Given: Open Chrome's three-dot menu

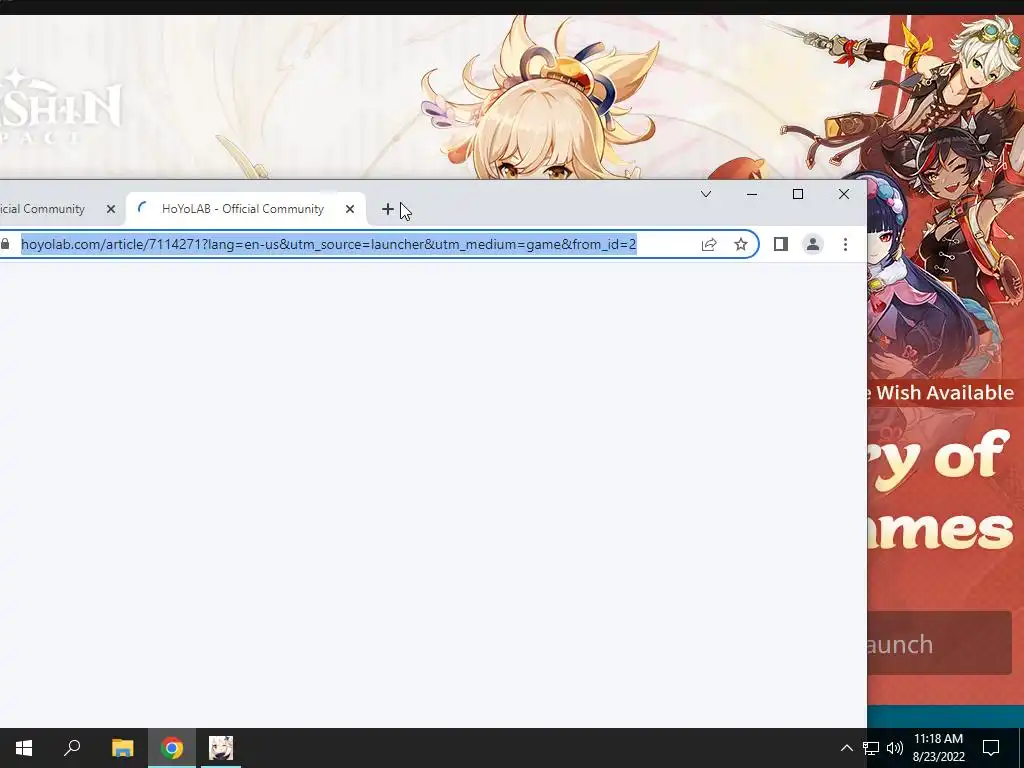Looking at the screenshot, I should tap(845, 244).
